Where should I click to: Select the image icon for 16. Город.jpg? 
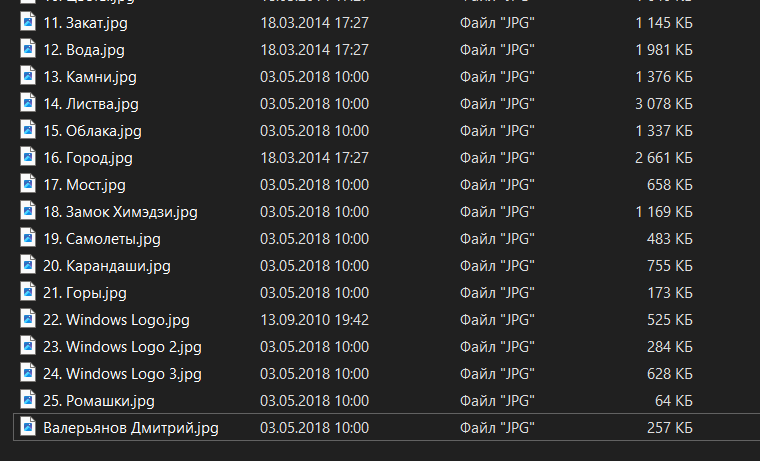click(x=28, y=157)
